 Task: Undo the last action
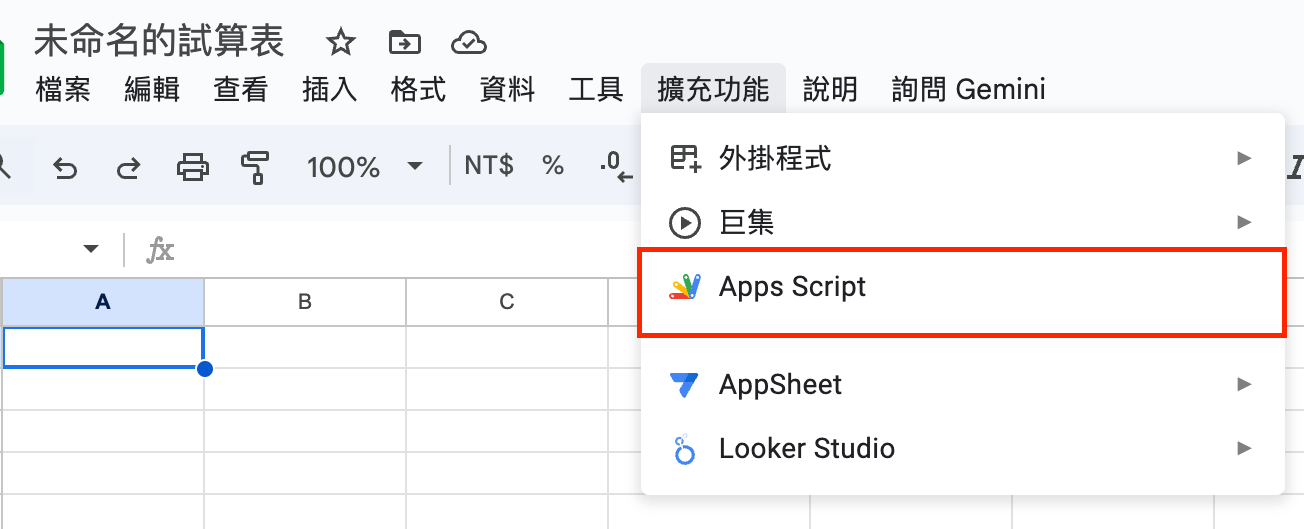[65, 167]
